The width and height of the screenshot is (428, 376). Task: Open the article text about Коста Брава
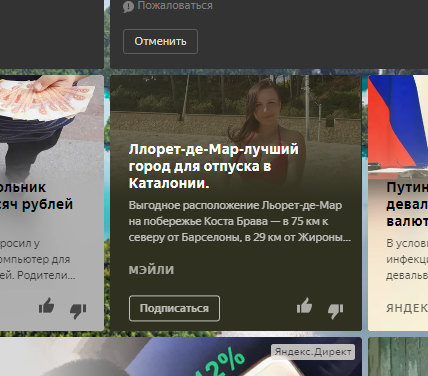click(x=240, y=221)
